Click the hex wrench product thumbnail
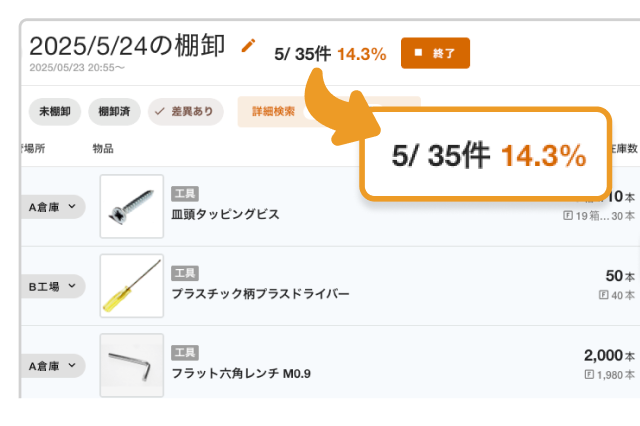 pyautogui.click(x=132, y=365)
